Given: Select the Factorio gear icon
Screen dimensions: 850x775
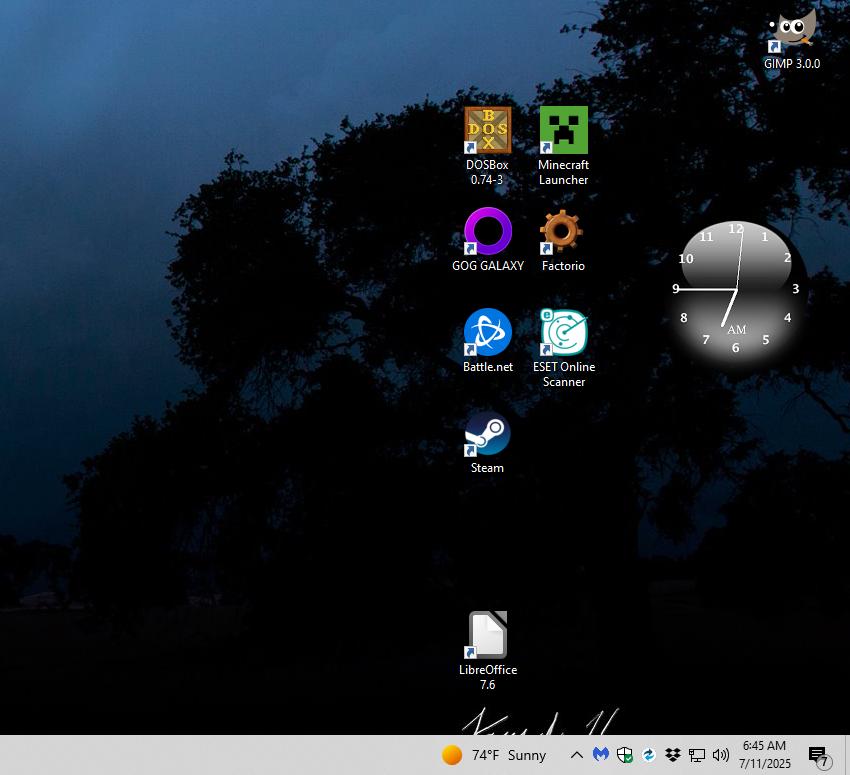Looking at the screenshot, I should pyautogui.click(x=562, y=231).
